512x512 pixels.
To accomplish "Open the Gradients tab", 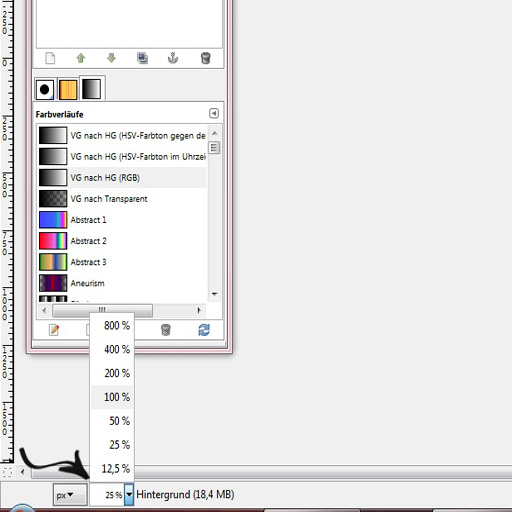I will tap(92, 89).
